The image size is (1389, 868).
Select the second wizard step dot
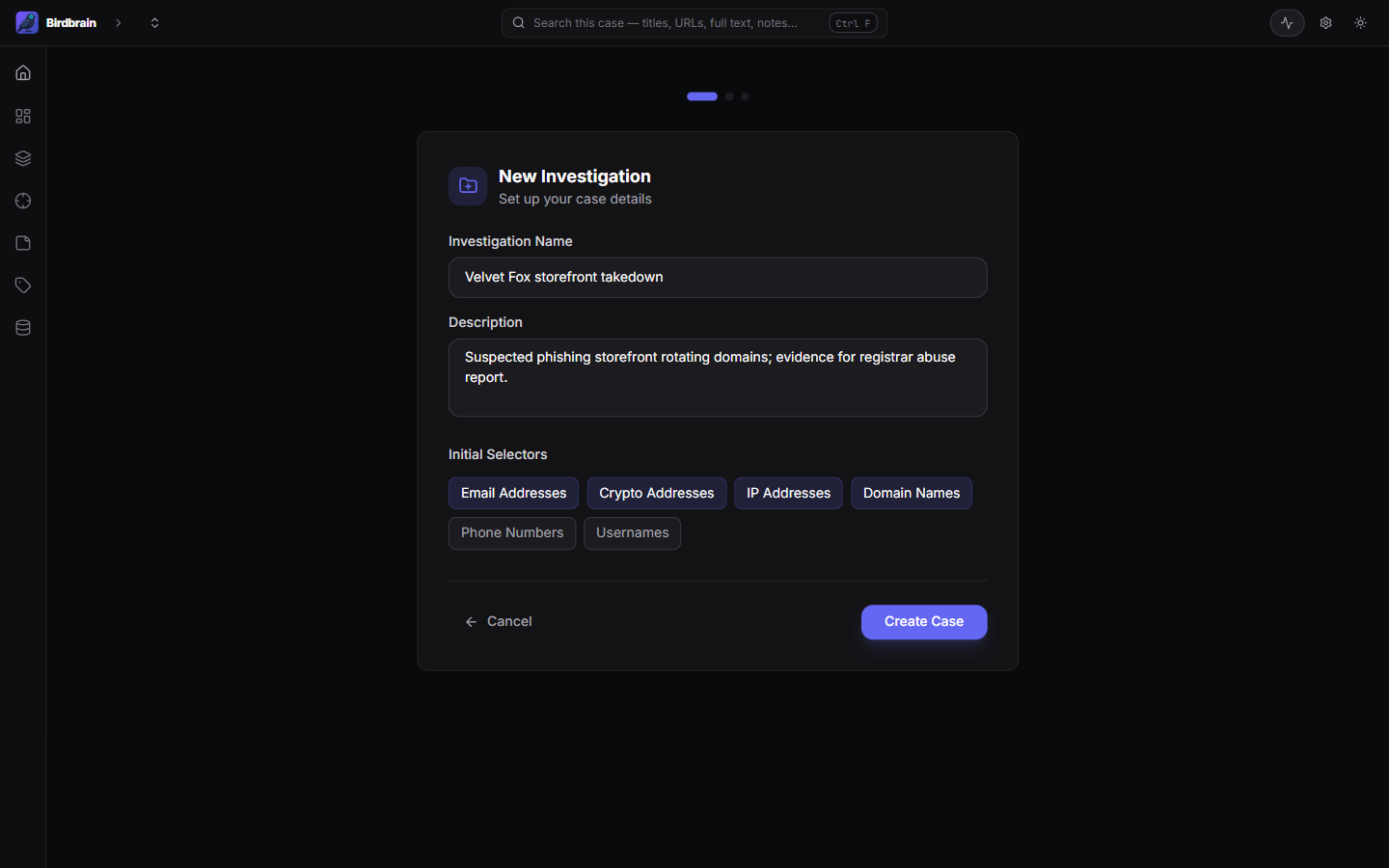point(729,96)
